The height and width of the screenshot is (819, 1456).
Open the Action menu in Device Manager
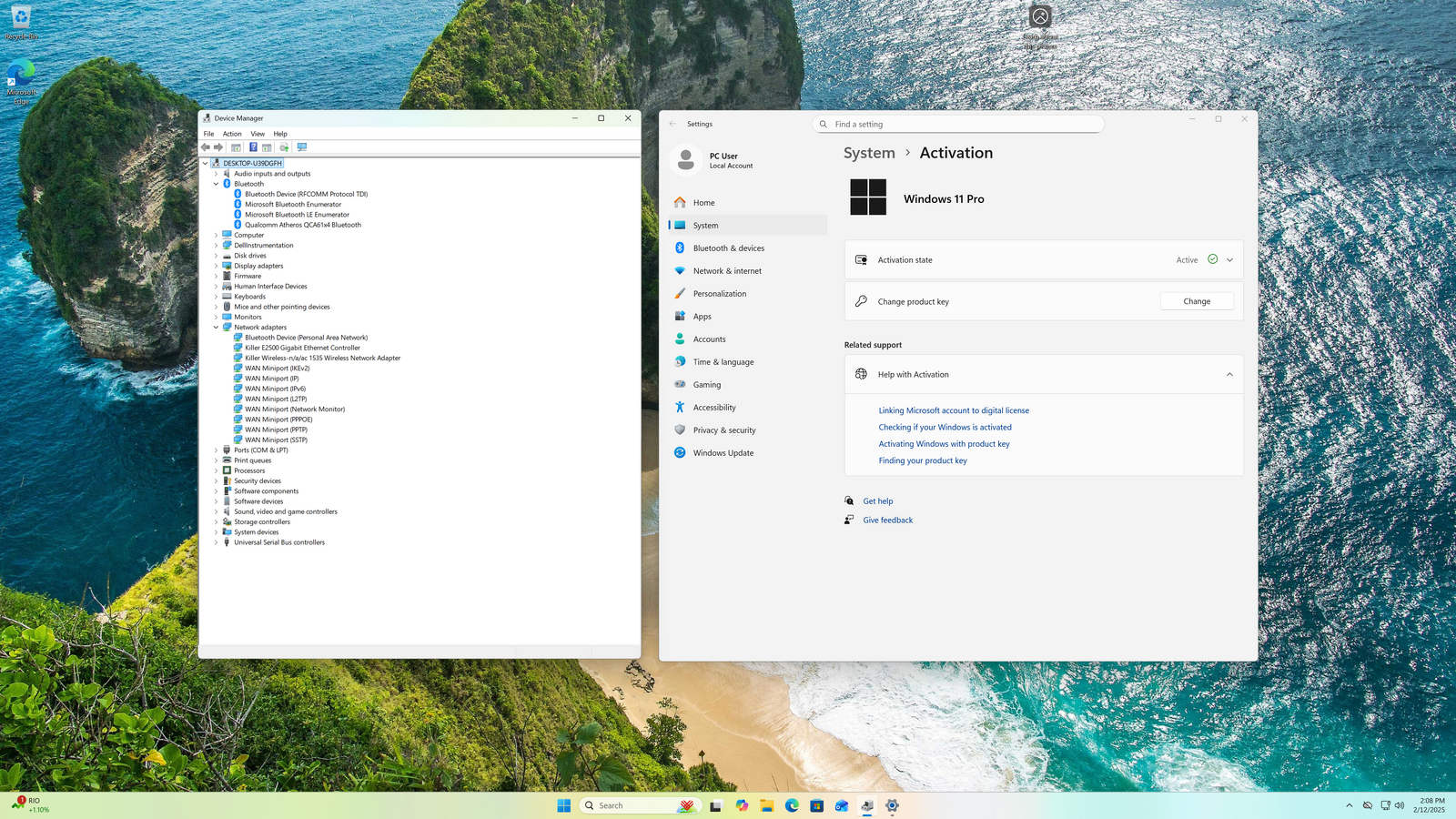tap(232, 134)
